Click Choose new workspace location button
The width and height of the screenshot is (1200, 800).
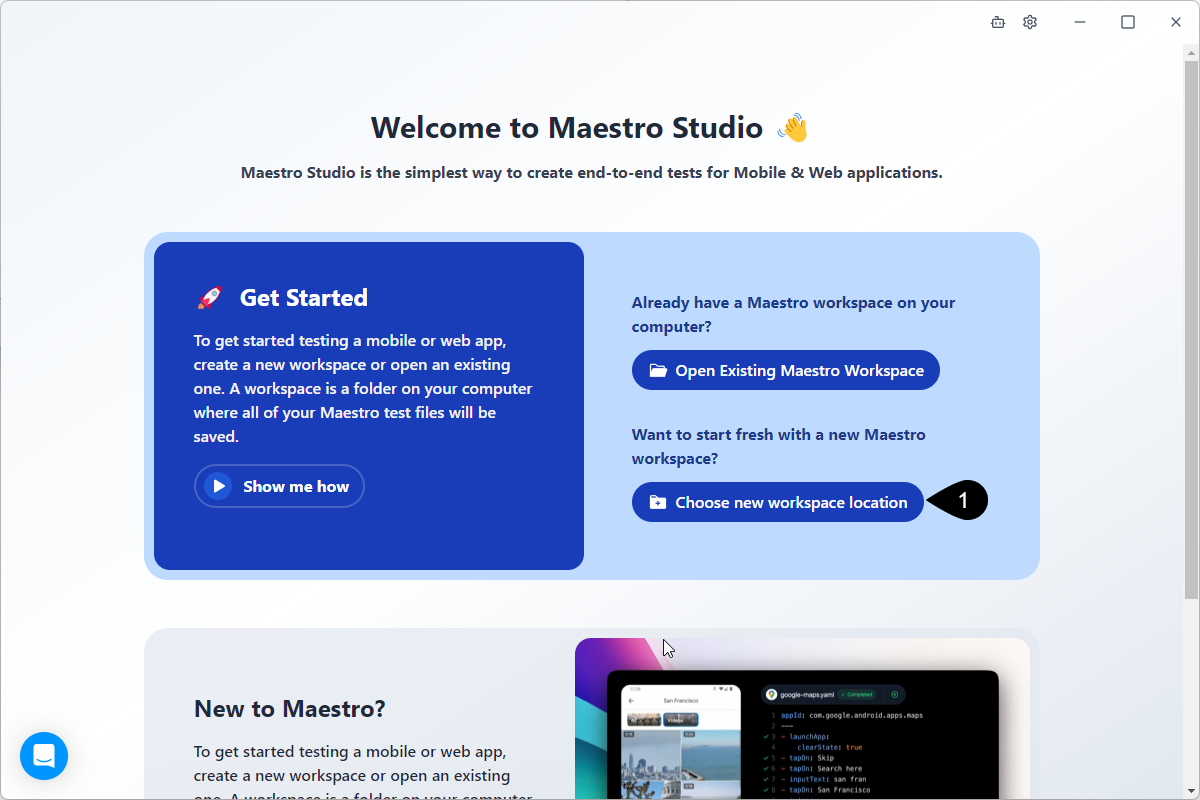tap(777, 502)
